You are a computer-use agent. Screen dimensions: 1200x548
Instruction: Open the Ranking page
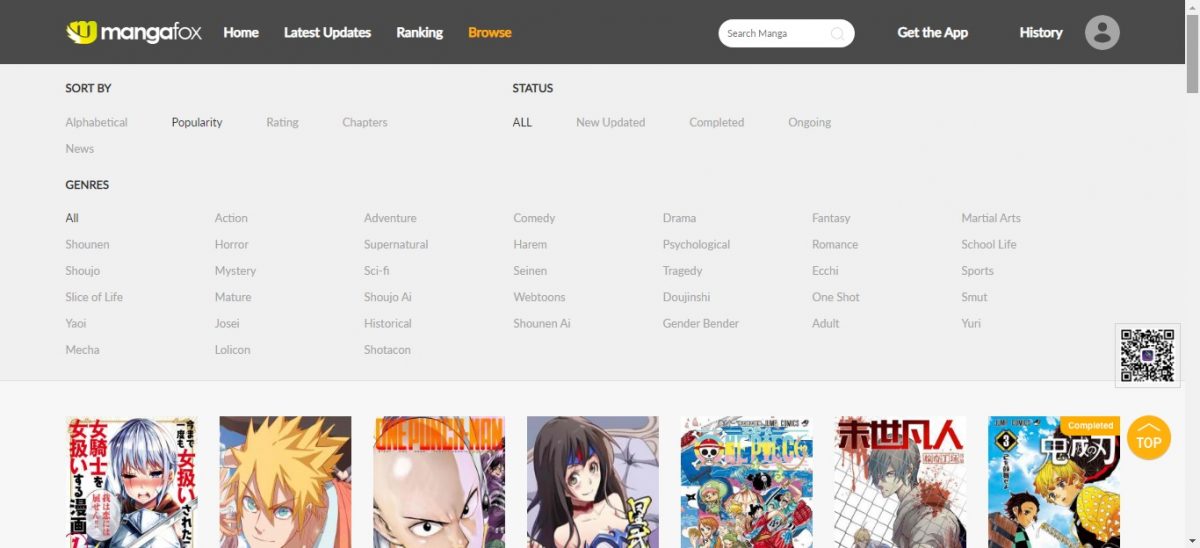pyautogui.click(x=419, y=32)
